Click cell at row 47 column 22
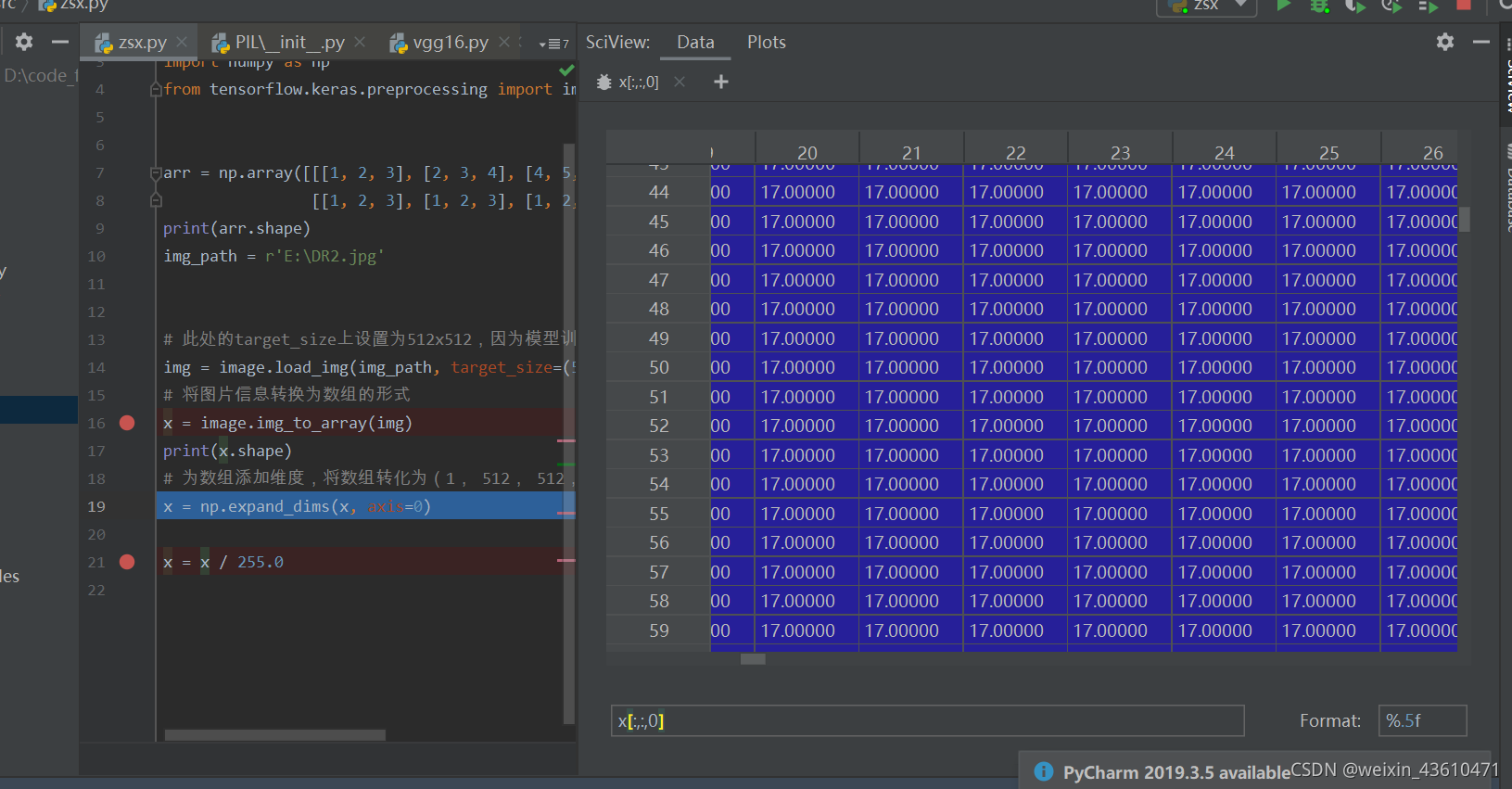This screenshot has width=1512, height=789. pyautogui.click(x=1016, y=280)
